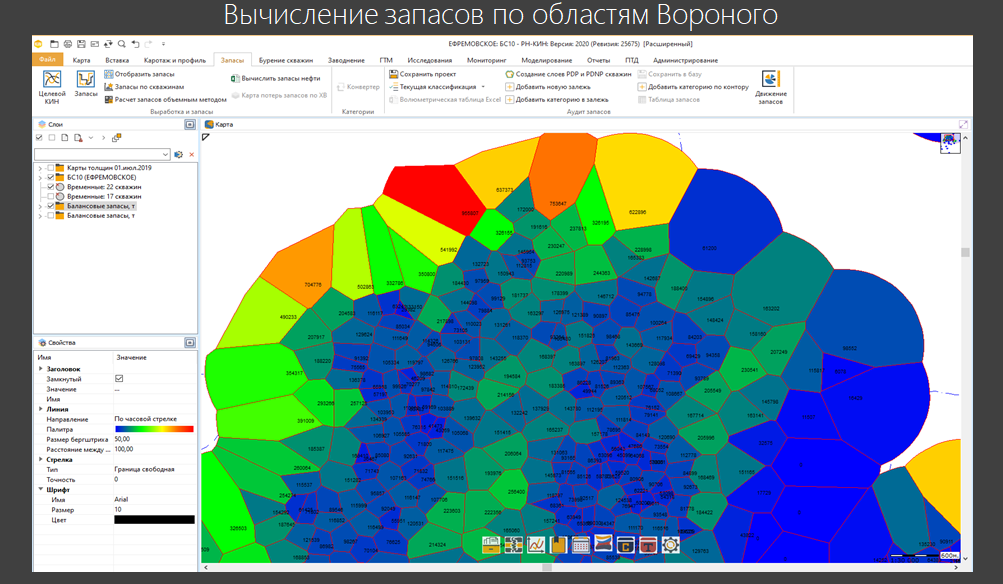Switch to the Каротаж и профиль tab
The image size is (1003, 584).
point(175,60)
